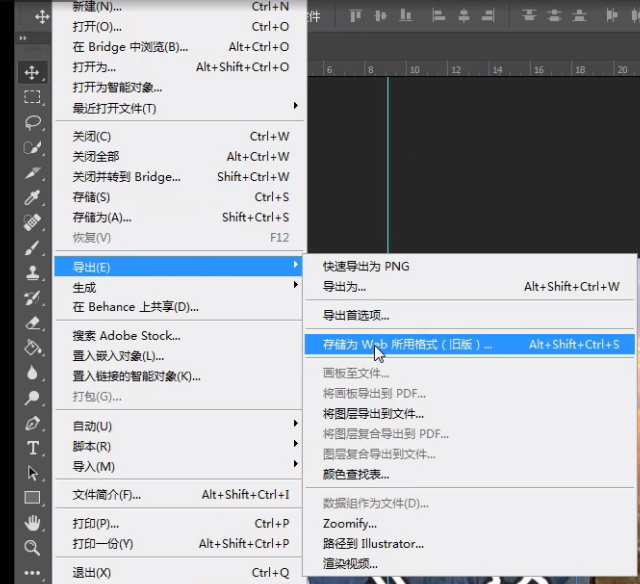Expand the toolbar double-arrow toggle
640x584 pixels.
pos(23,38)
